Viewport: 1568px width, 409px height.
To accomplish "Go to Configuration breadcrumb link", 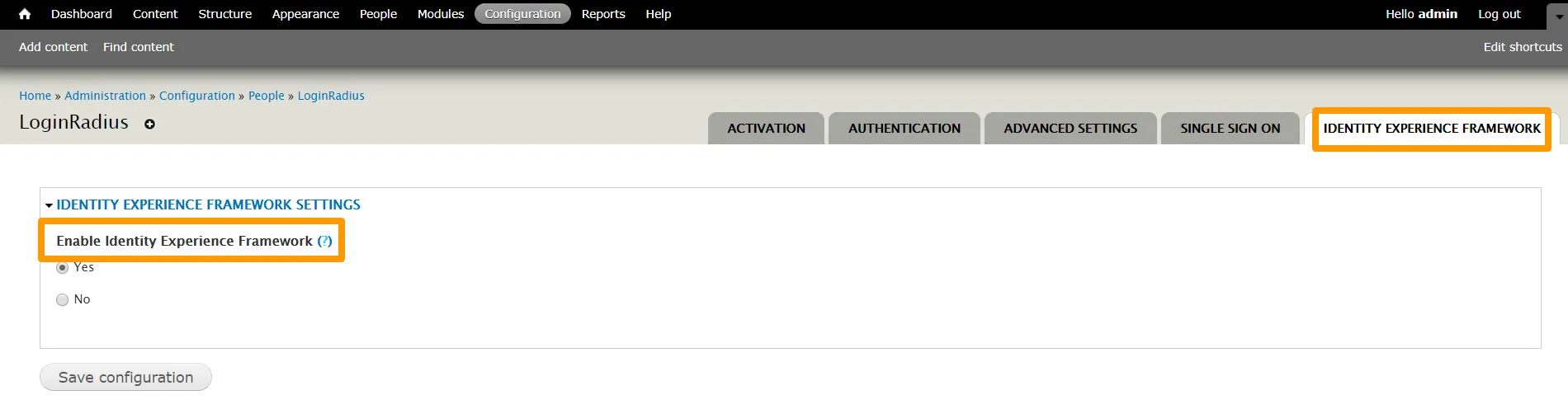I will pyautogui.click(x=197, y=96).
